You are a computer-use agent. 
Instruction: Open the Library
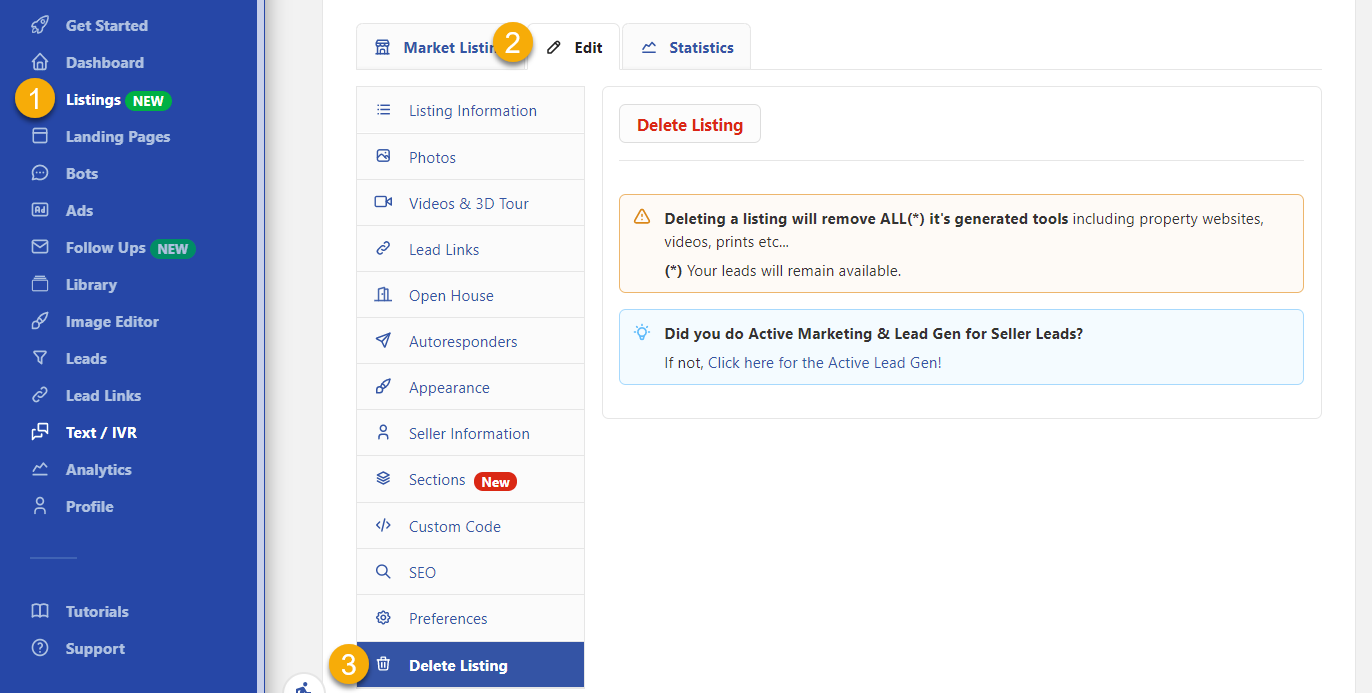(89, 284)
